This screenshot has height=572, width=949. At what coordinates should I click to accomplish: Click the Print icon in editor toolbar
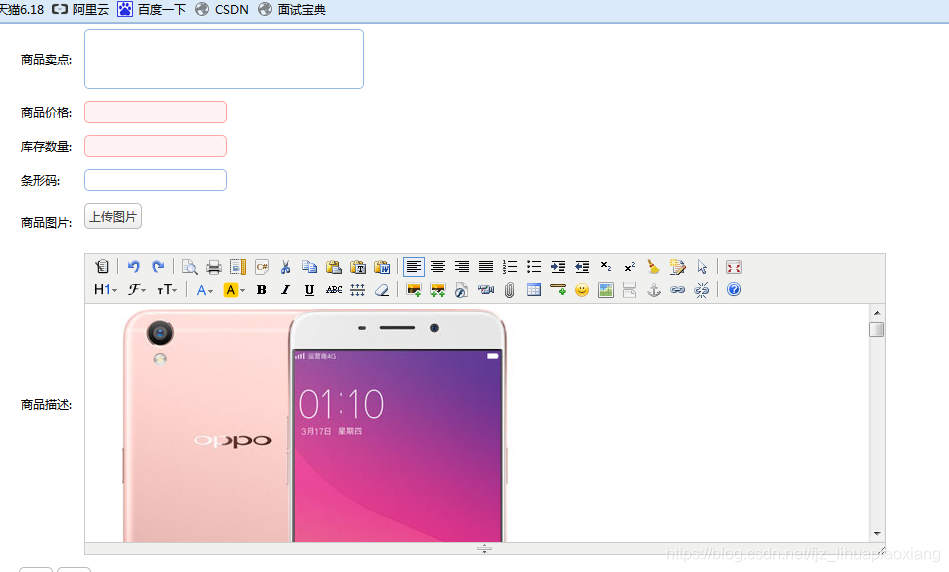[x=214, y=266]
